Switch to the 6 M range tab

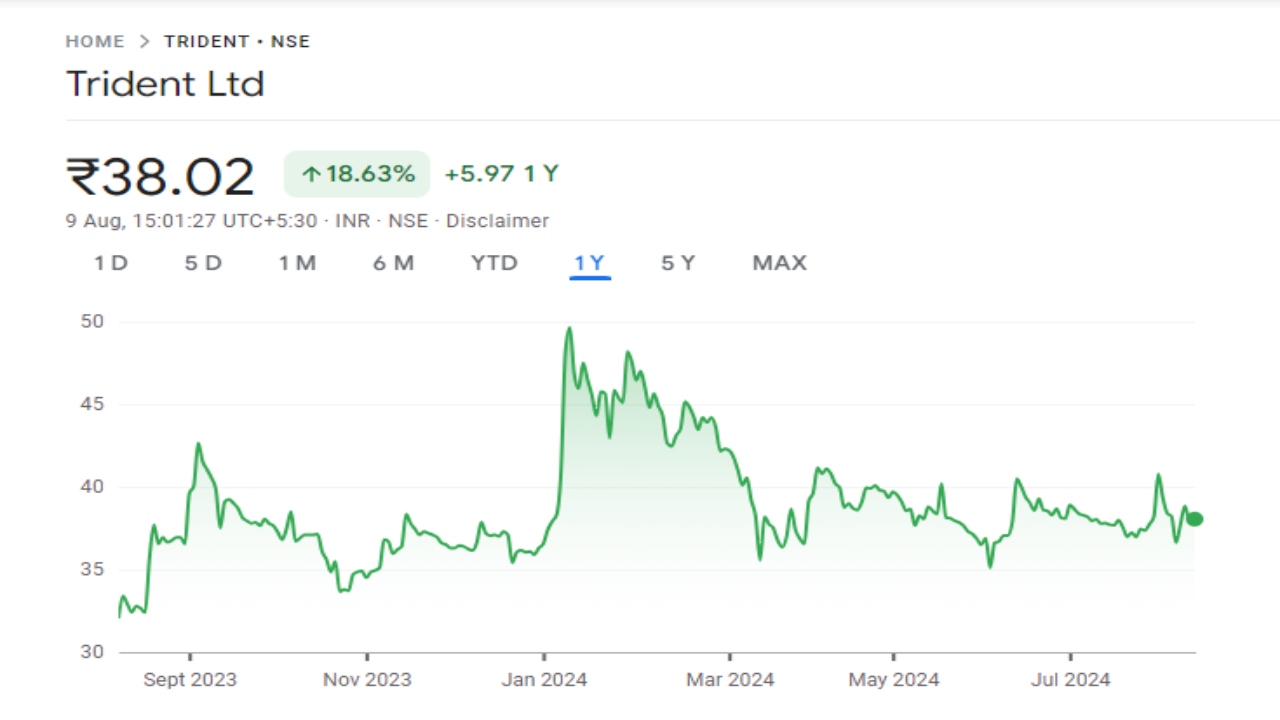393,263
